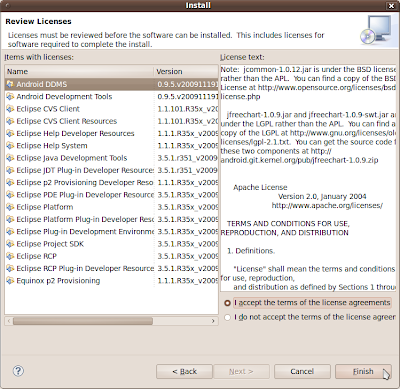This screenshot has width=400, height=389.
Task: Click the Eclipse CVS Client row icon
Action: (10, 109)
